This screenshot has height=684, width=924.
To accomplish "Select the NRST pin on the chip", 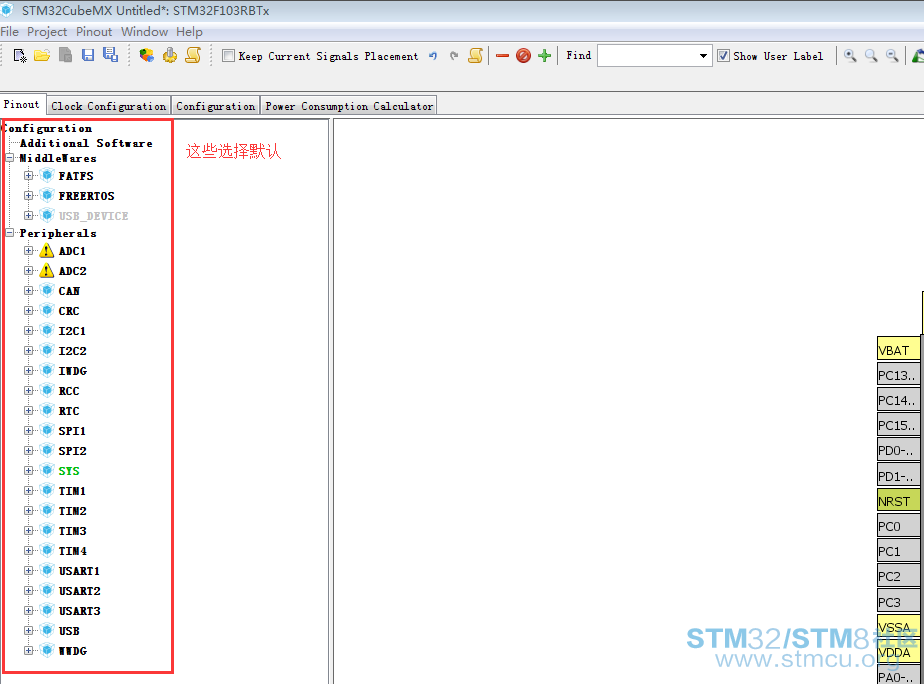I will [x=898, y=501].
